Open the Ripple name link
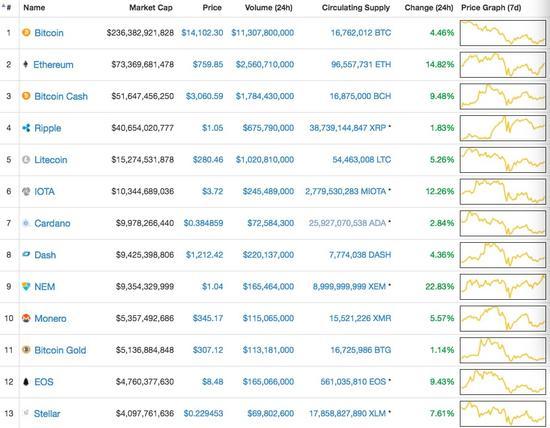 point(48,128)
